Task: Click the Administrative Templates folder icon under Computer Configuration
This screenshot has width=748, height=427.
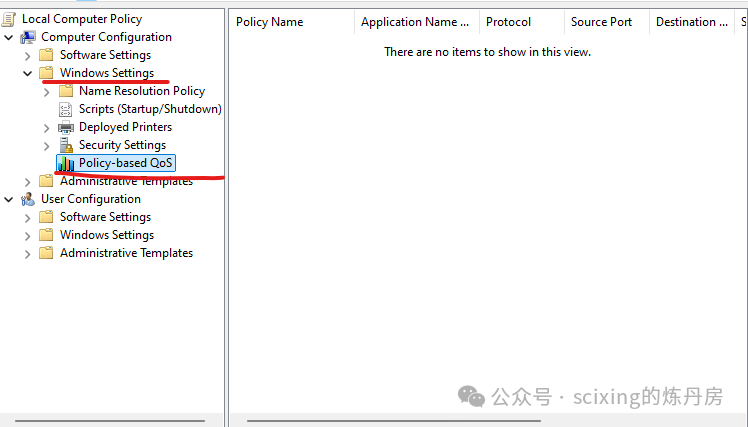Action: pyautogui.click(x=46, y=181)
